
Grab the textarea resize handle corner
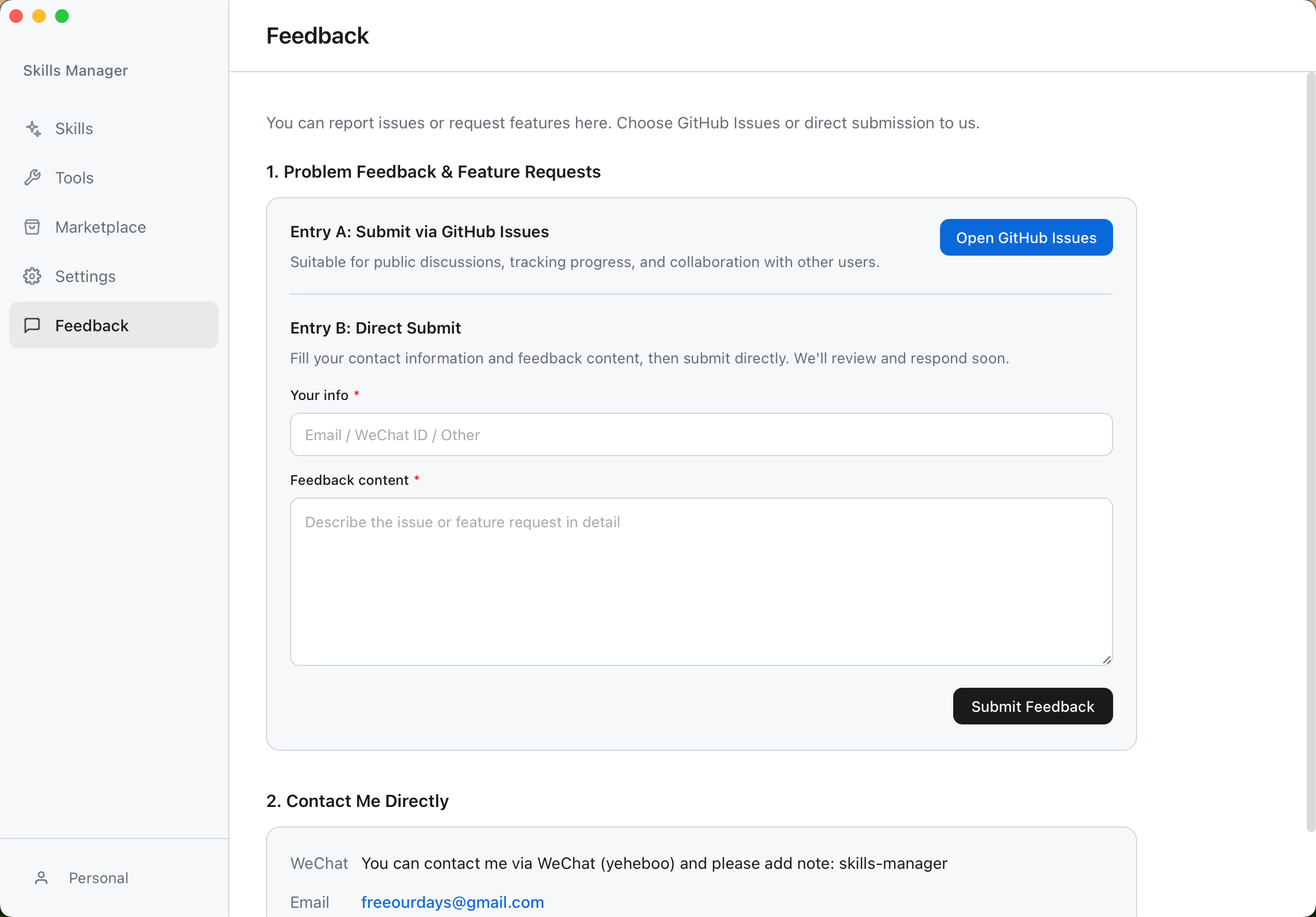tap(1107, 660)
